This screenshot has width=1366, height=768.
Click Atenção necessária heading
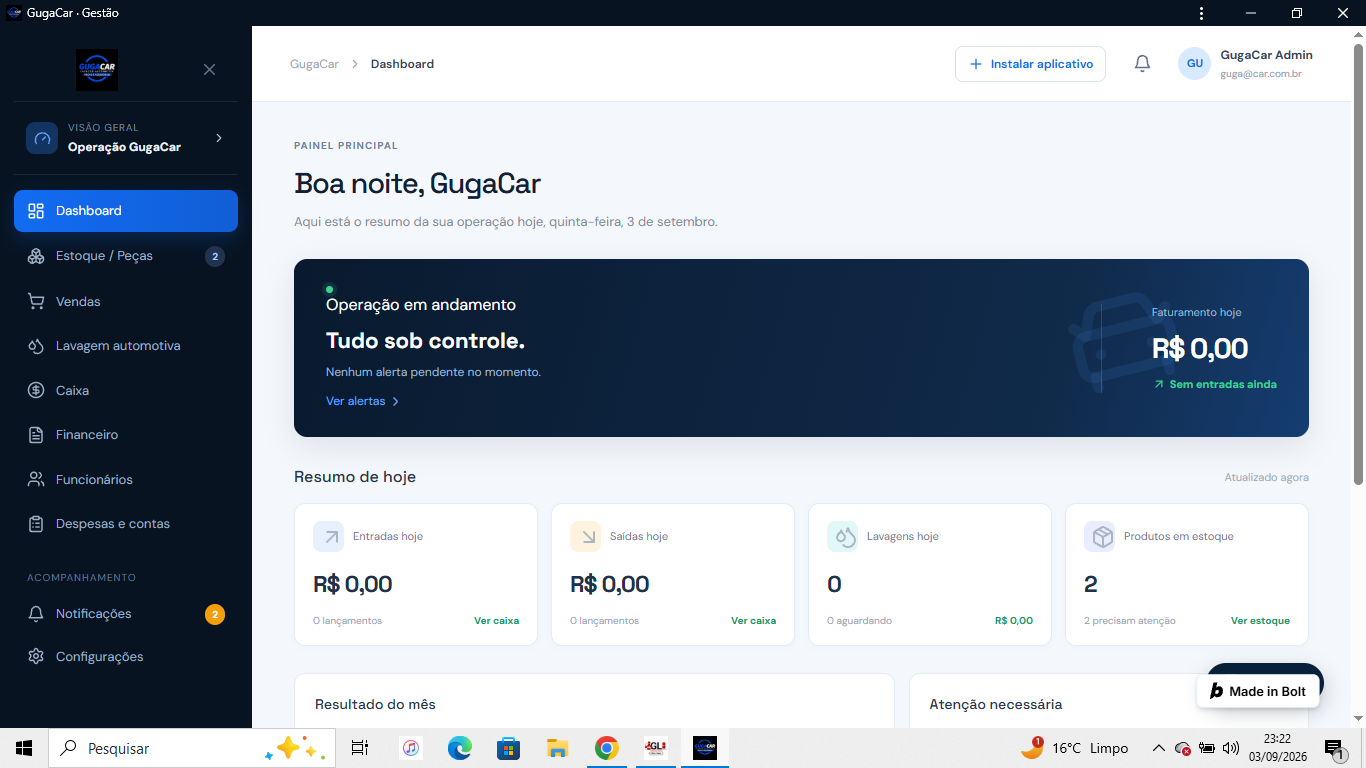(x=995, y=705)
